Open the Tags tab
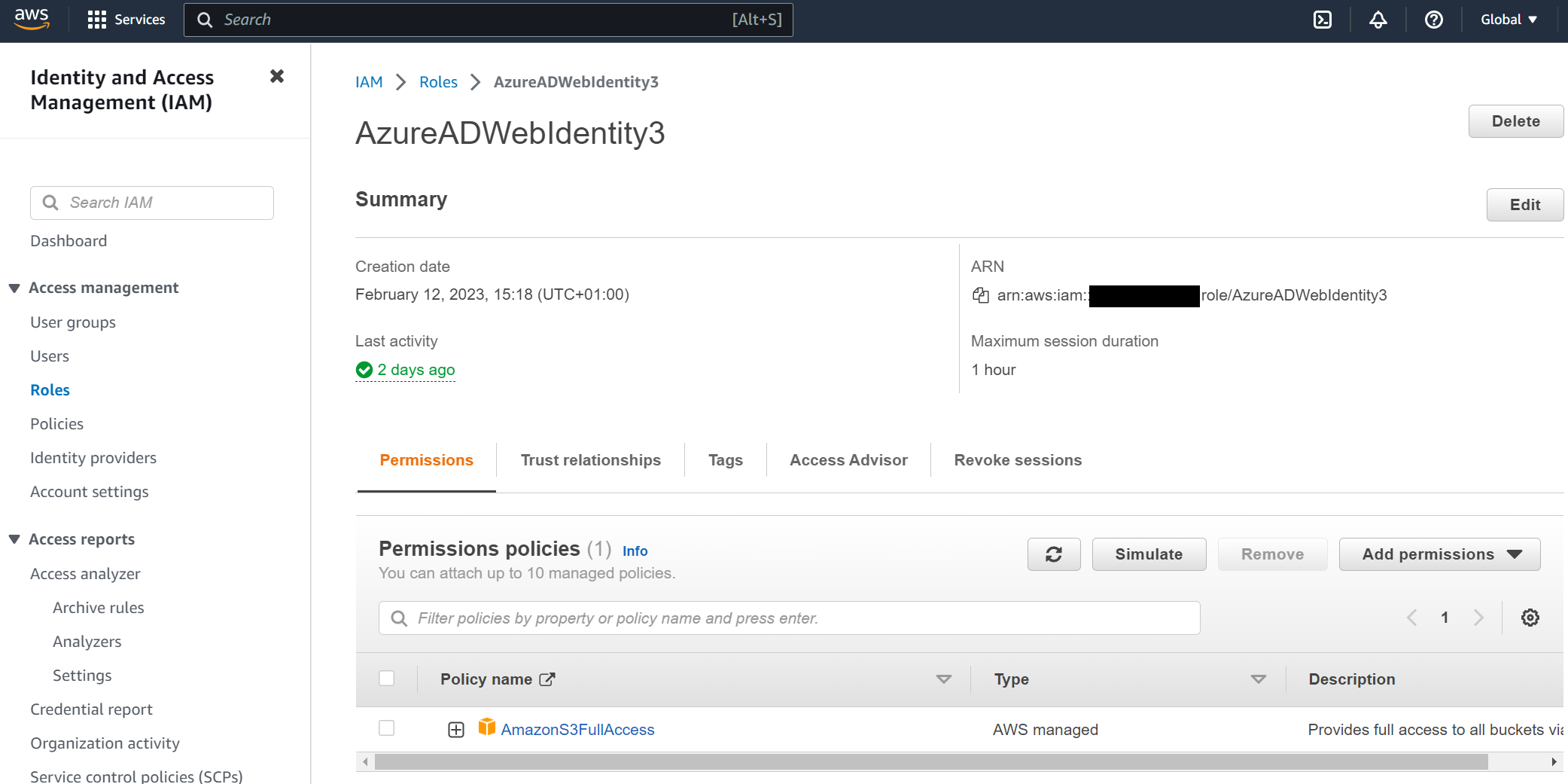 point(726,460)
